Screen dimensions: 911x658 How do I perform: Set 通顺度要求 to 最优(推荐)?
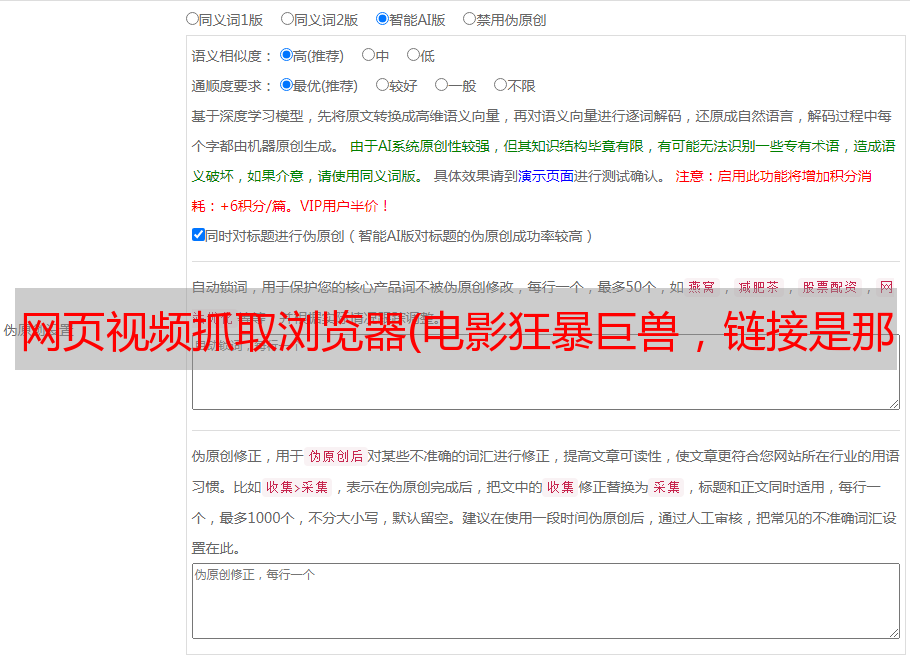pyautogui.click(x=286, y=85)
